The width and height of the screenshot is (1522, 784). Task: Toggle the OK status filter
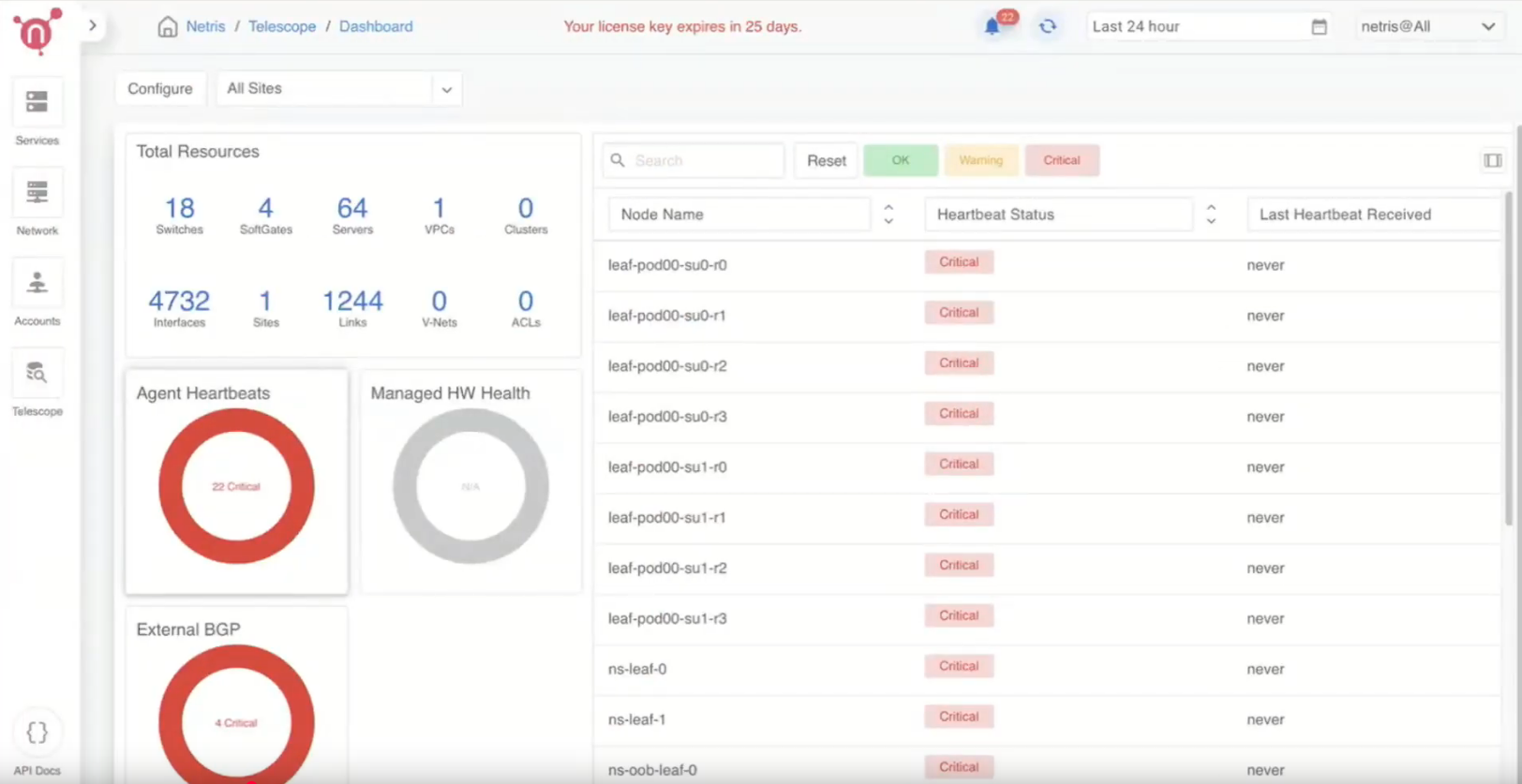tap(901, 160)
